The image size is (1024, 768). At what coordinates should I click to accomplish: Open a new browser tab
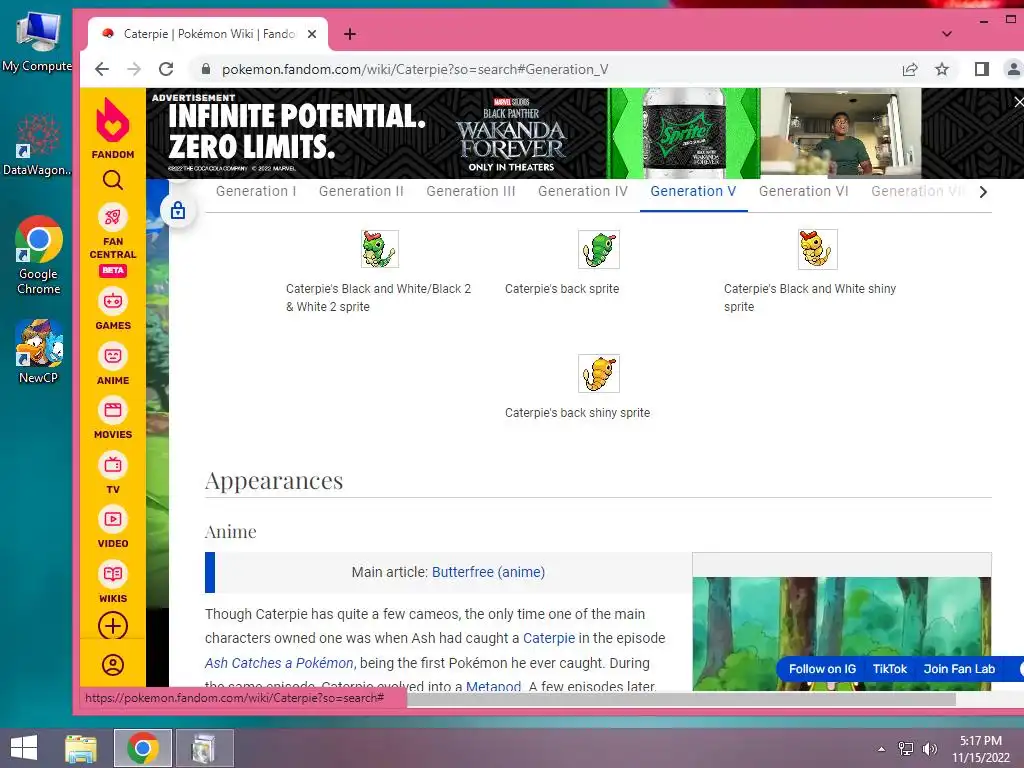click(350, 34)
